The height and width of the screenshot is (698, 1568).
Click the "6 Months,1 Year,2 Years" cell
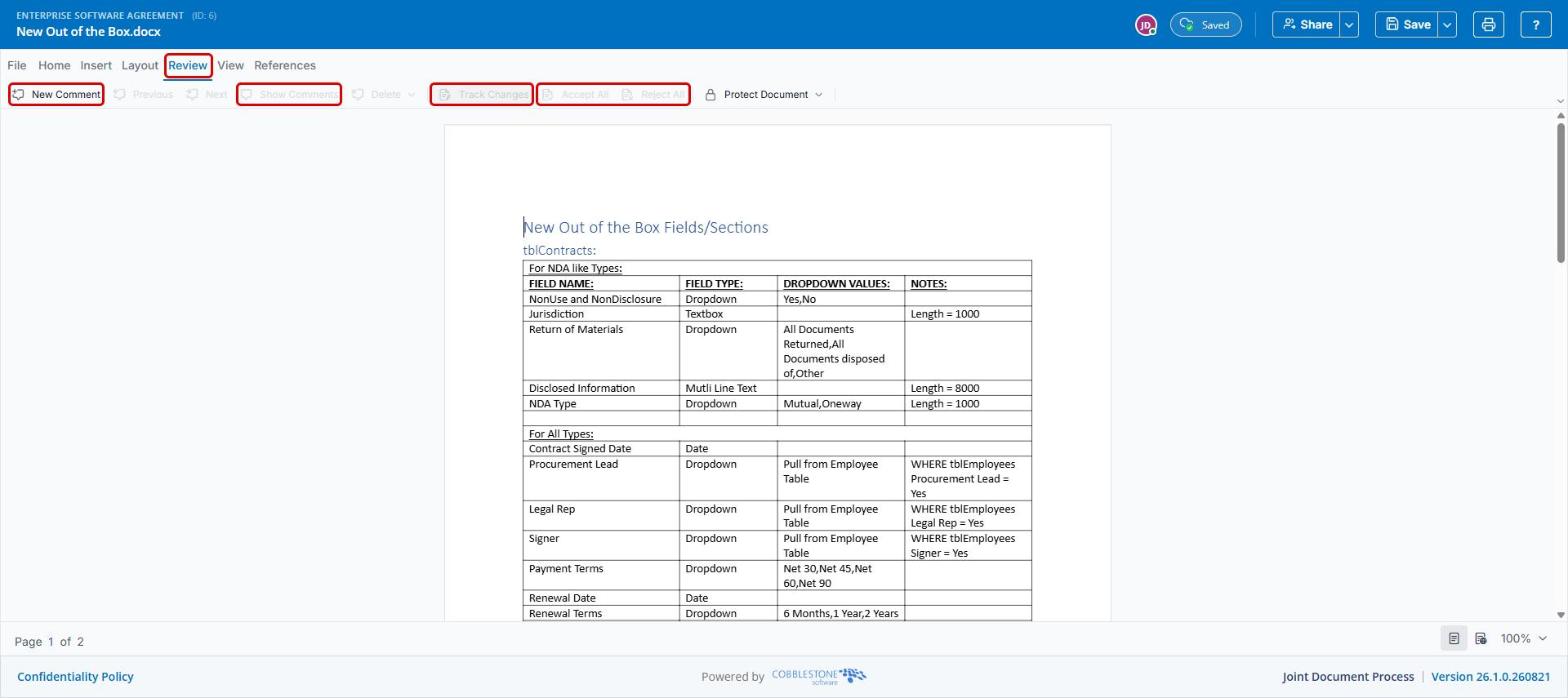(841, 613)
